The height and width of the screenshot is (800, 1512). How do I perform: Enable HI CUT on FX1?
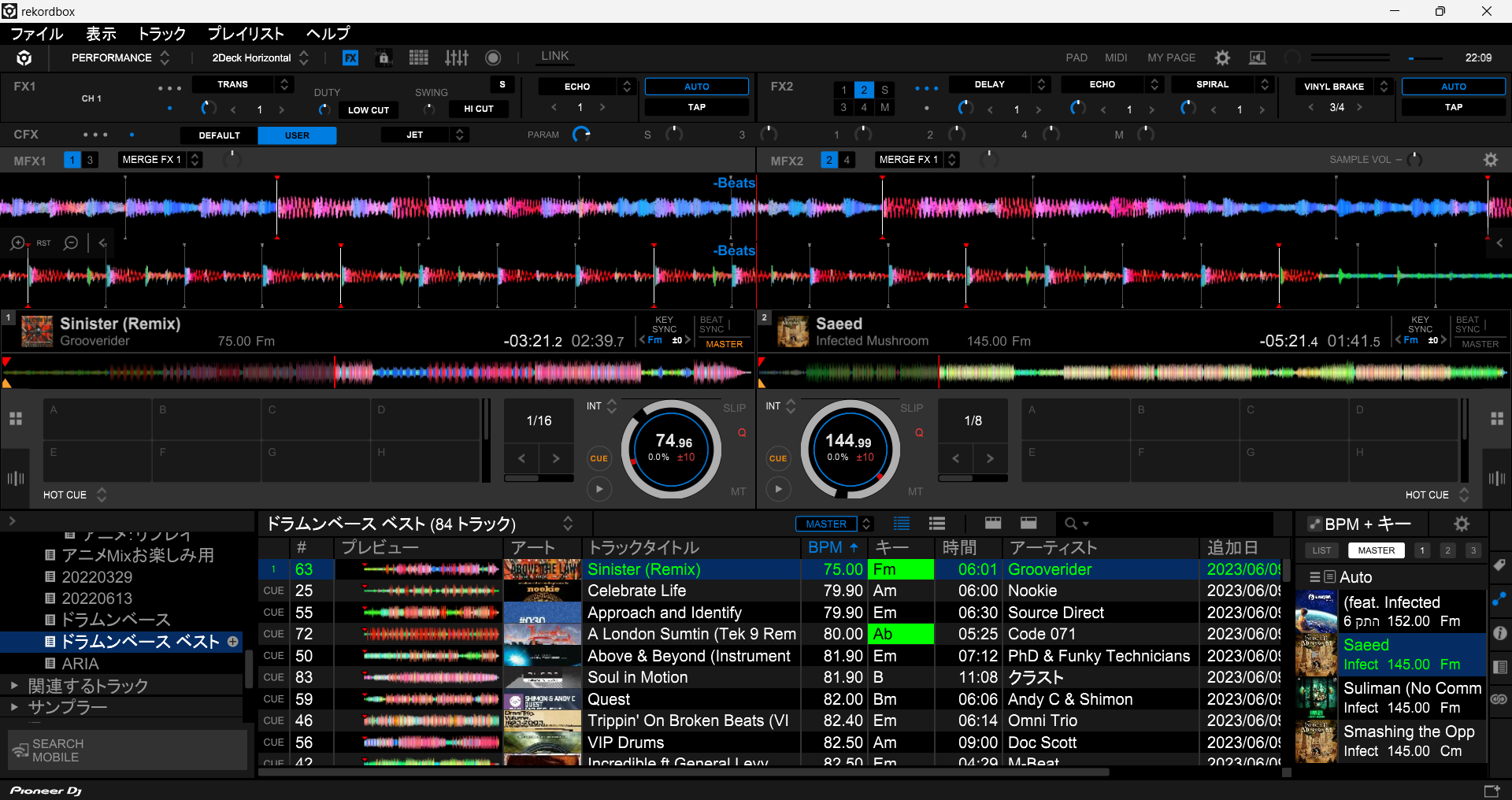coord(479,109)
